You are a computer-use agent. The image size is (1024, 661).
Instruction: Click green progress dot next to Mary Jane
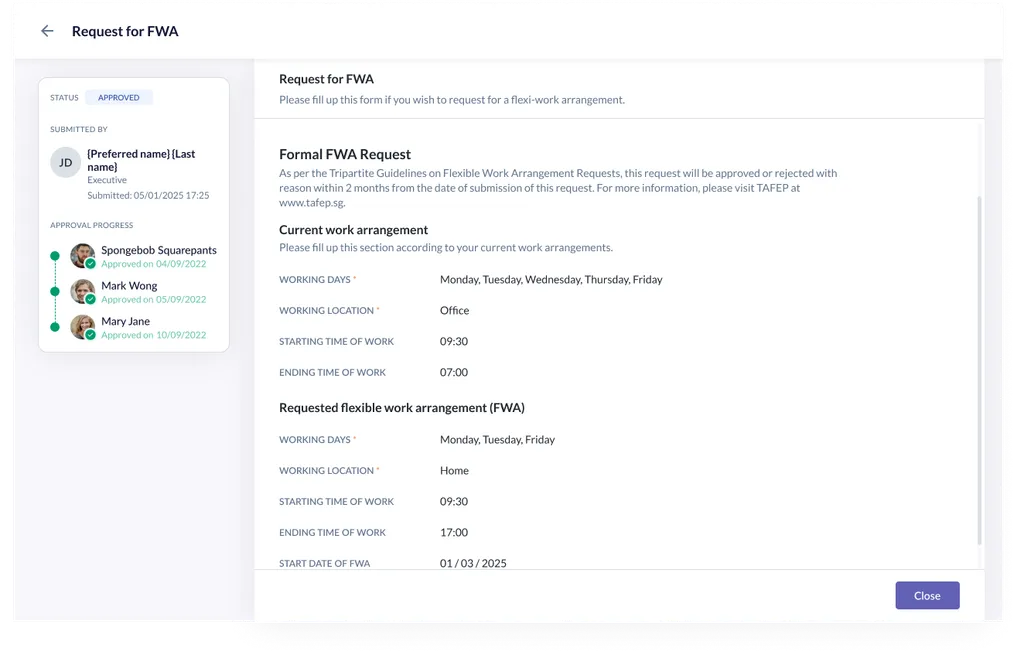[x=55, y=327]
